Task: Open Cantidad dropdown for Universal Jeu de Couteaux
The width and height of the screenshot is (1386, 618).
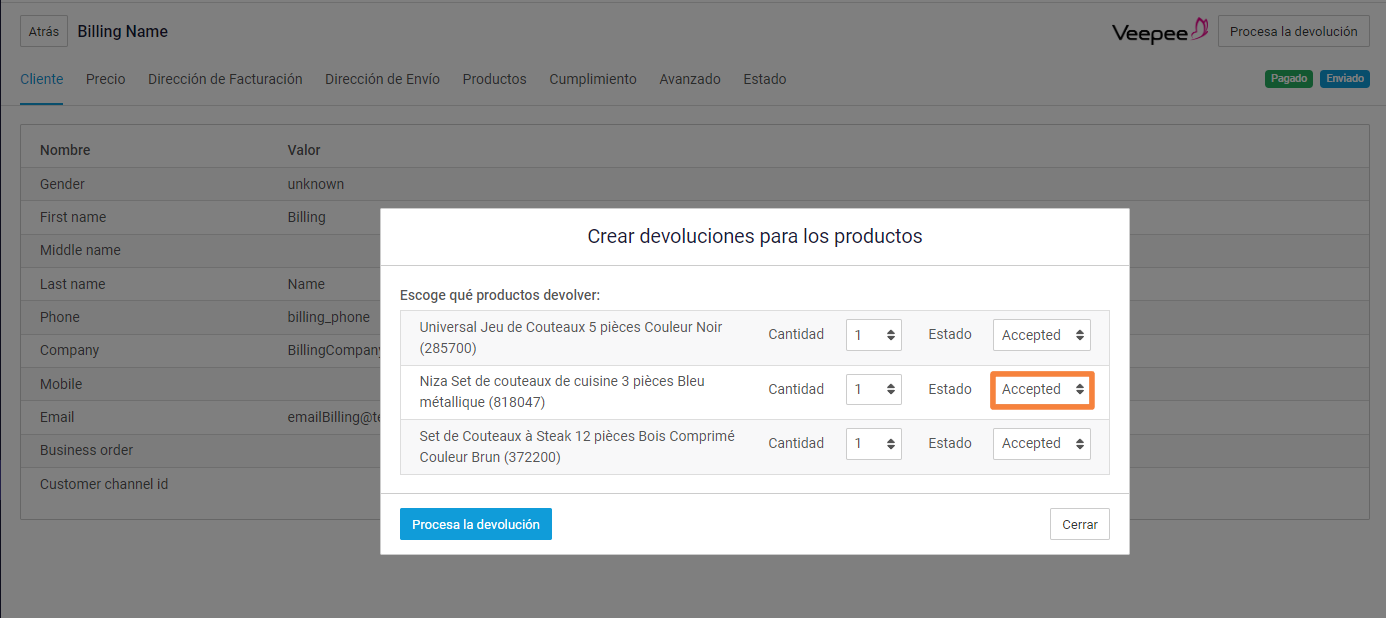Action: (x=874, y=335)
